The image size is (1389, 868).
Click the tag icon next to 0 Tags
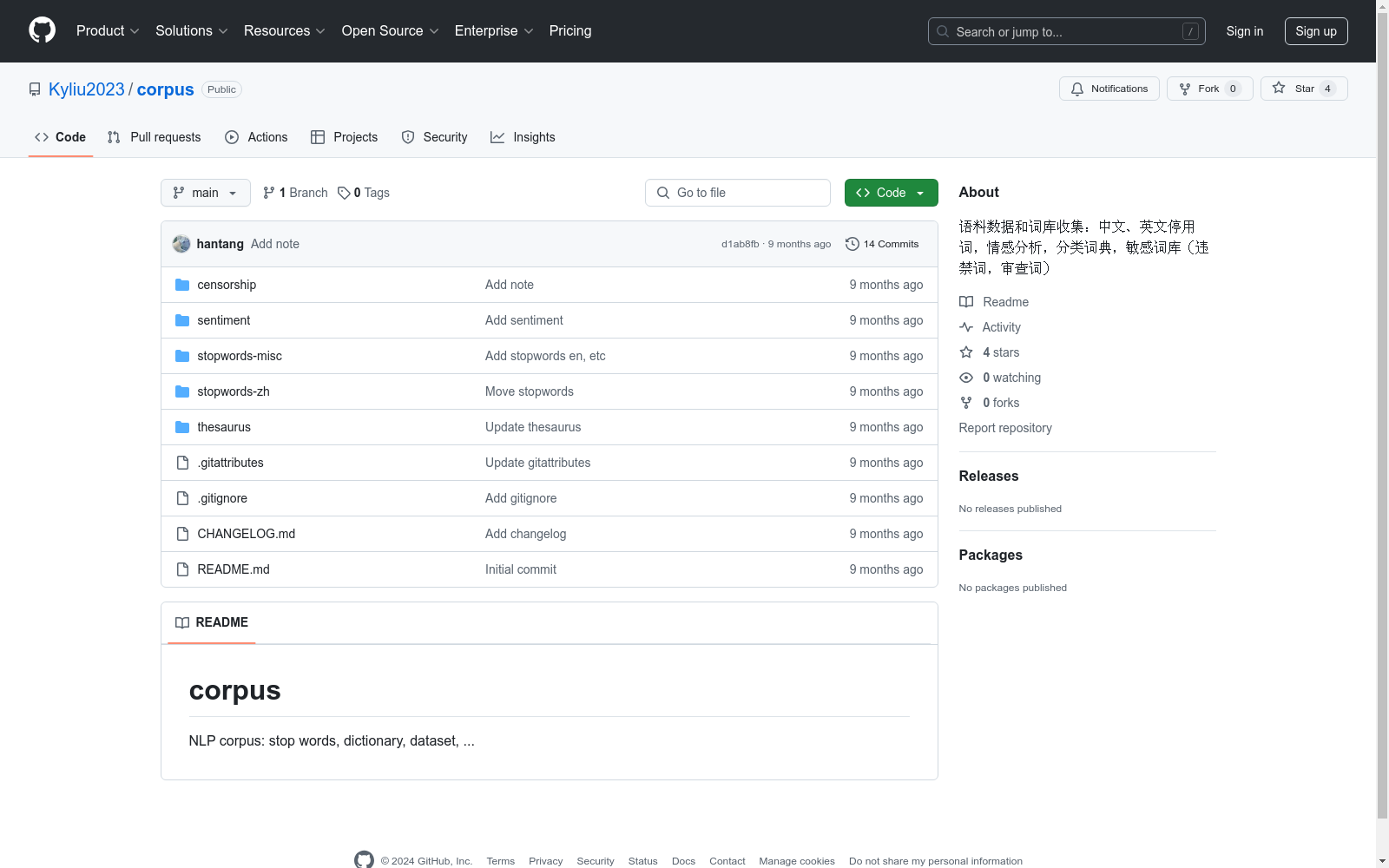tap(344, 193)
